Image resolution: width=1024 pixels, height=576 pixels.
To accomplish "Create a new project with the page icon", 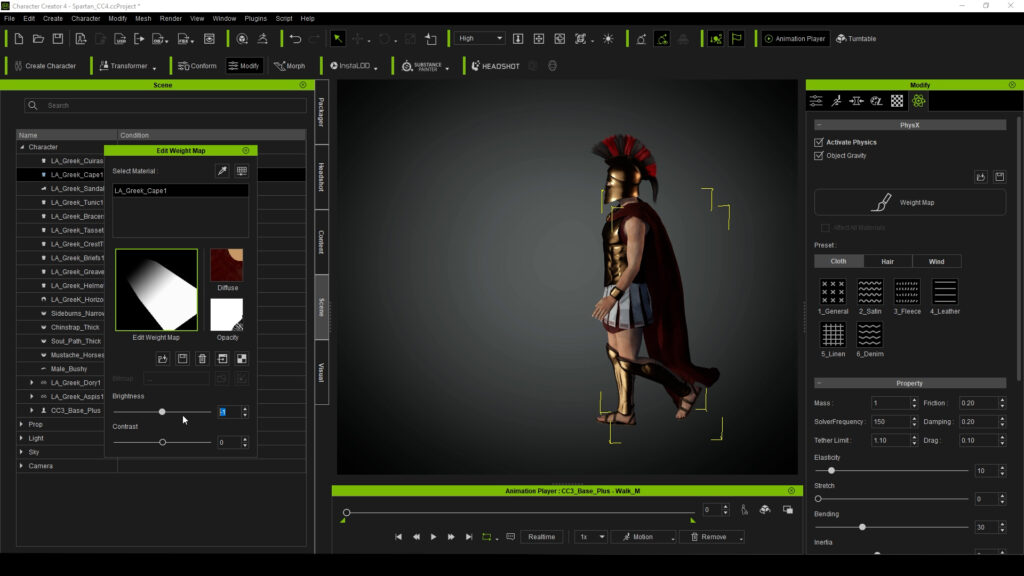I will coord(18,39).
